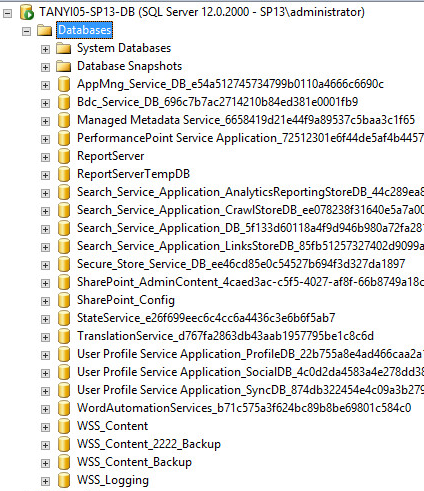The image size is (424, 491).
Task: Click the server icon for TANYI05-SP13-DB
Action: pos(27,12)
